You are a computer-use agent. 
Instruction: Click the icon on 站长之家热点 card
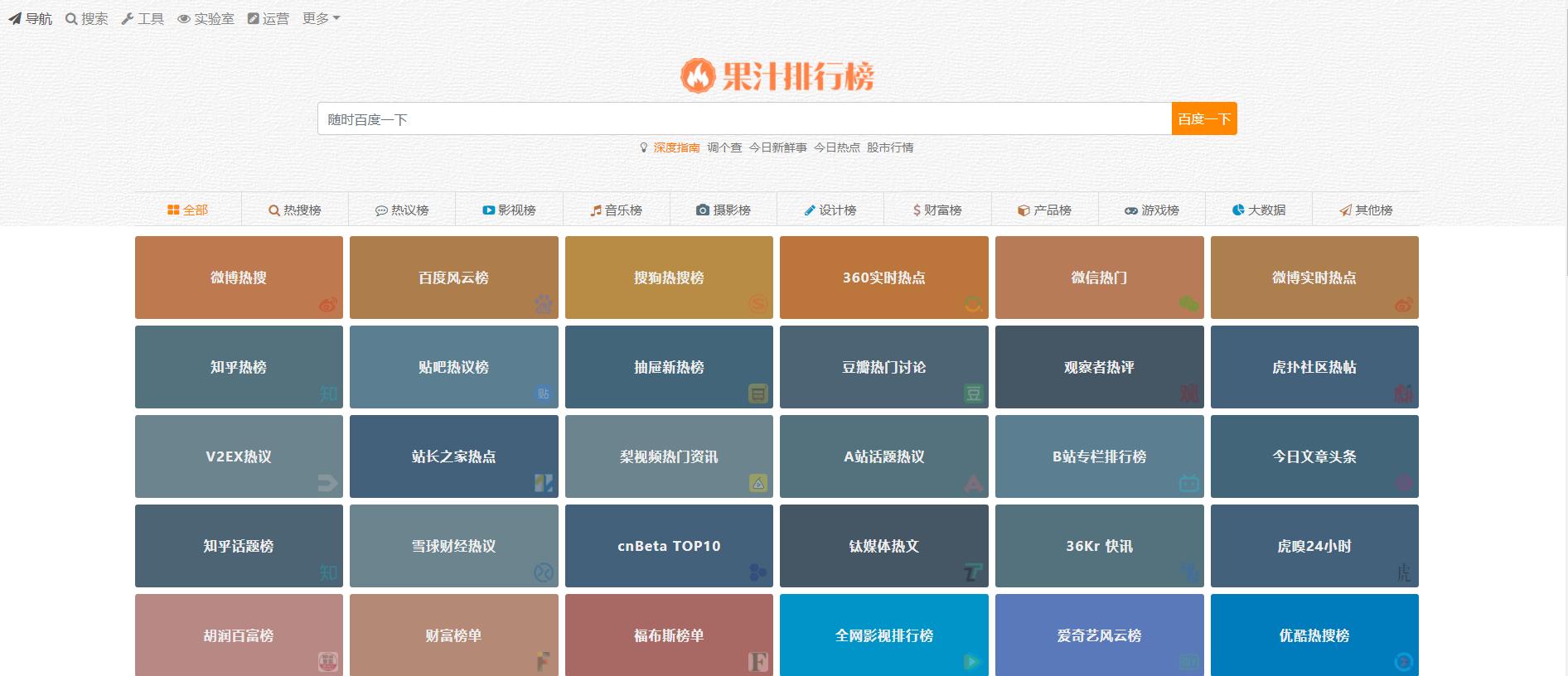click(x=544, y=484)
